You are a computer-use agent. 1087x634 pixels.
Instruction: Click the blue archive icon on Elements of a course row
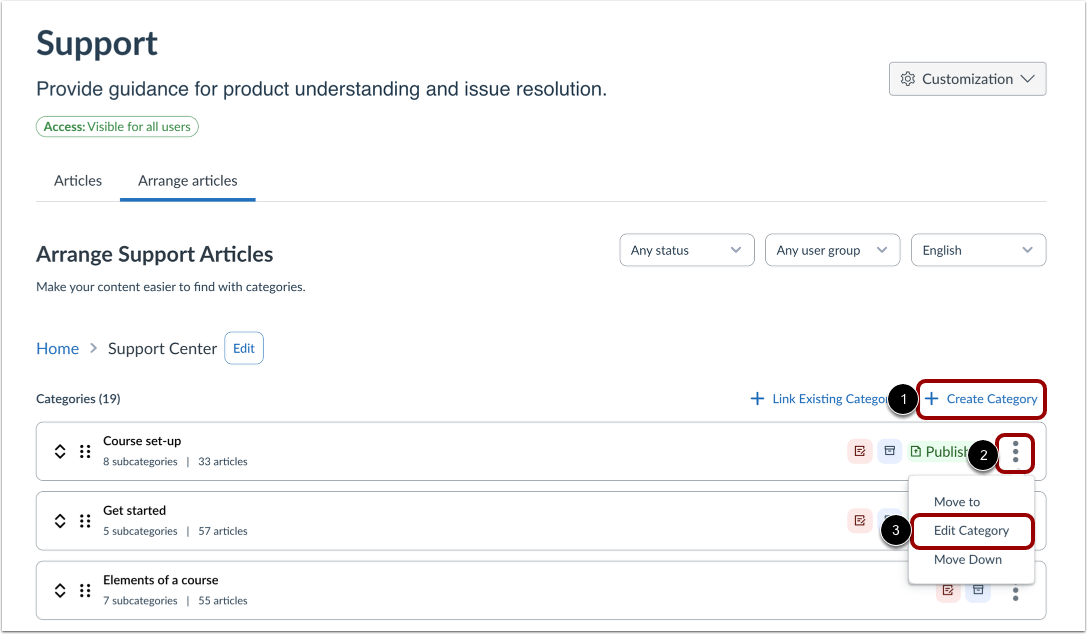point(979,590)
